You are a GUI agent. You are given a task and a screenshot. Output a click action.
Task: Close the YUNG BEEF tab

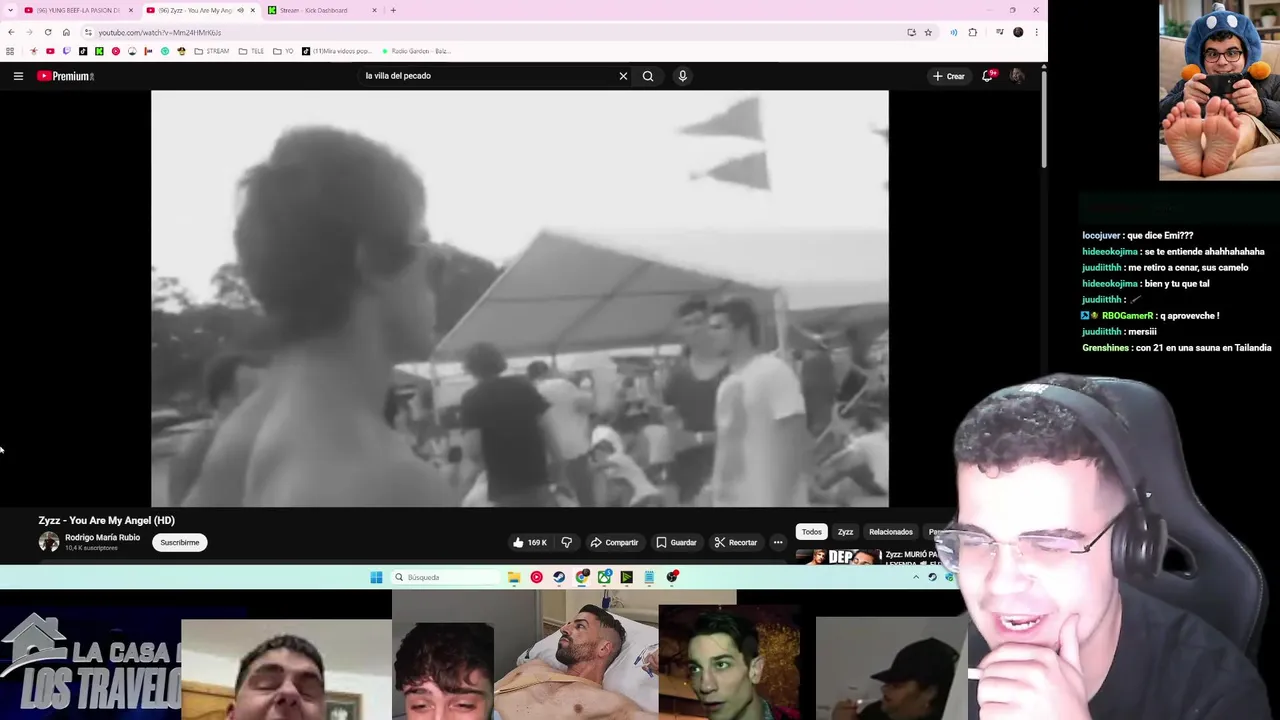click(x=130, y=10)
